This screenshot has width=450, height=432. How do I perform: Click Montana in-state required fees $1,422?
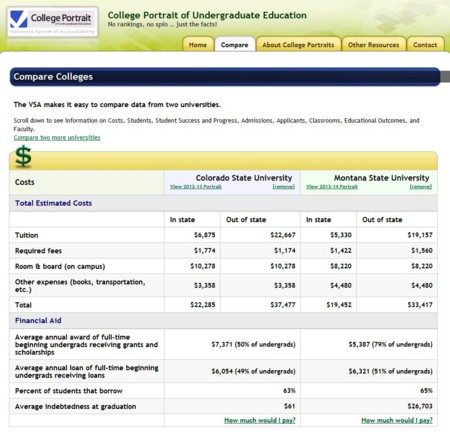[341, 251]
